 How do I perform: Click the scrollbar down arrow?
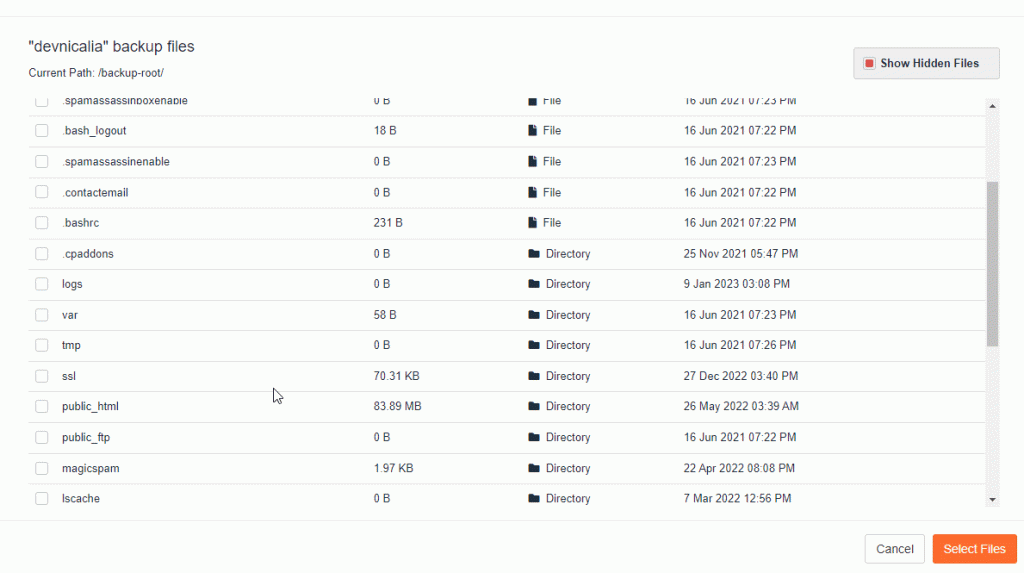click(x=992, y=499)
